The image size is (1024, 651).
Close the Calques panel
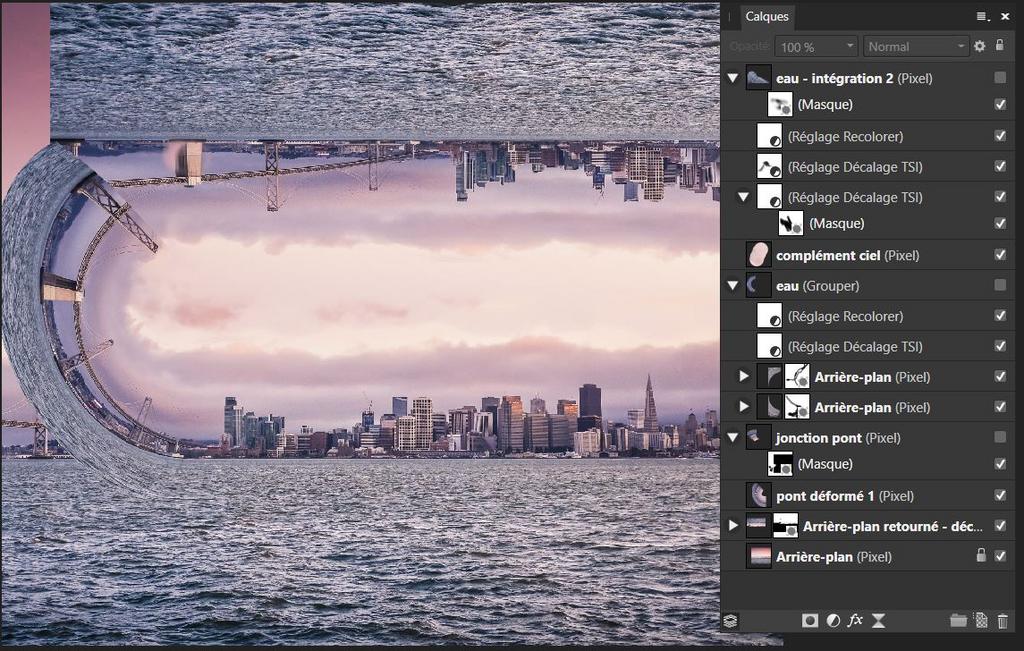1005,16
